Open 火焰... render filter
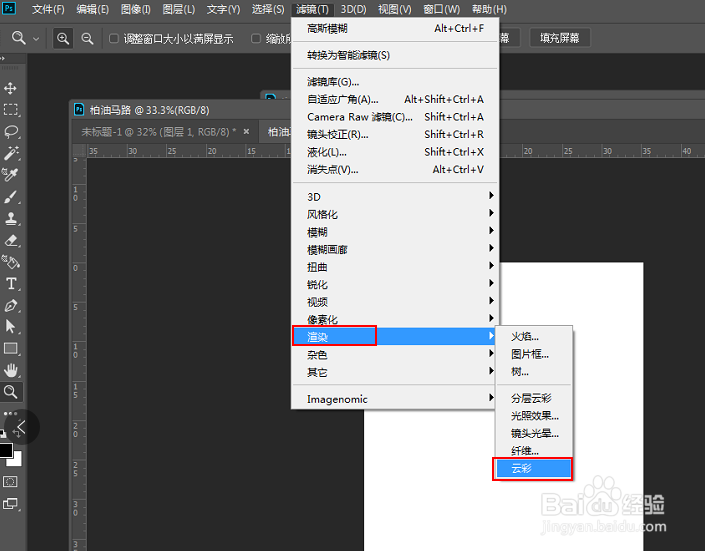 [534, 336]
